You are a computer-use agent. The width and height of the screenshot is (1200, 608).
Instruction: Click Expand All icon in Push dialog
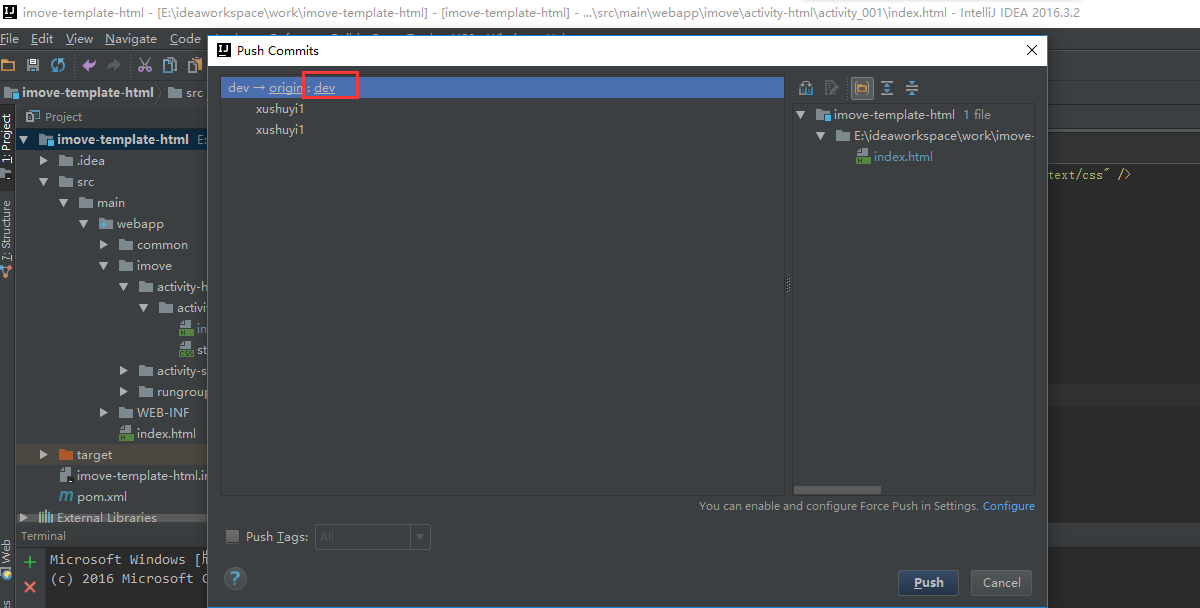(887, 88)
